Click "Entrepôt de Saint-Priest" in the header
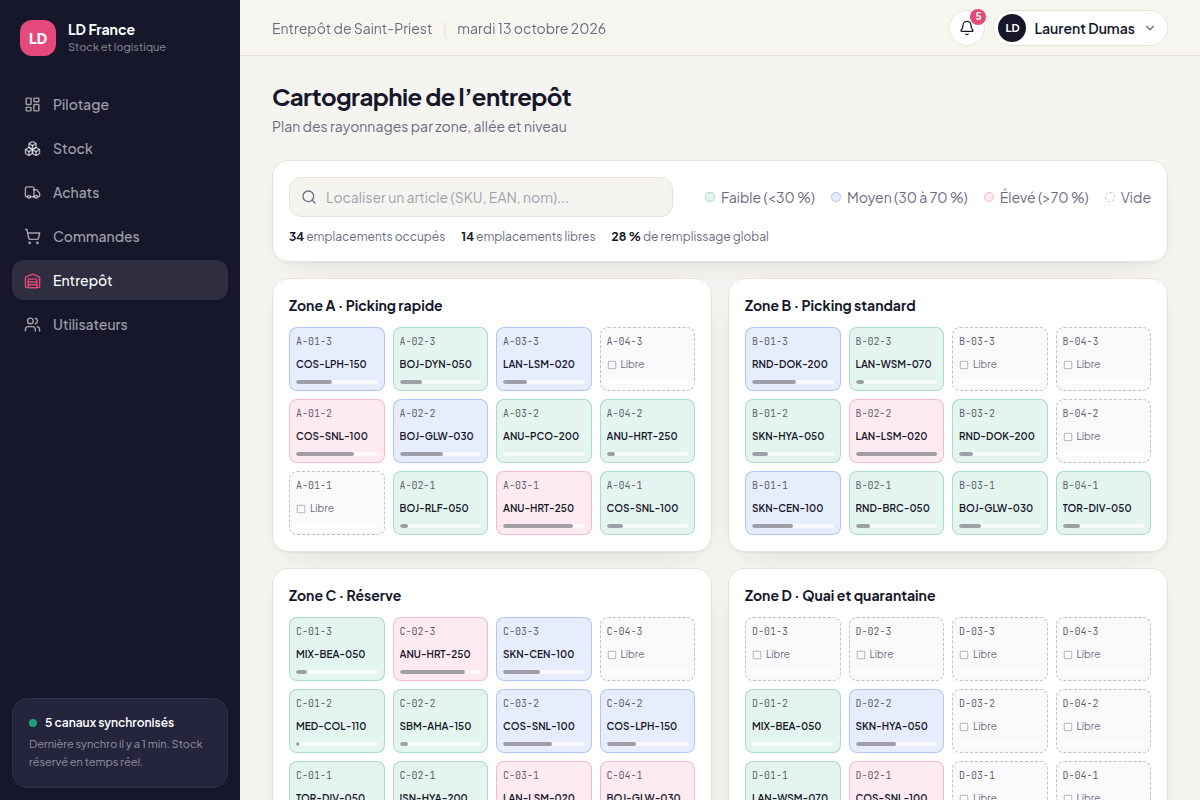1200x800 pixels. pyautogui.click(x=352, y=29)
